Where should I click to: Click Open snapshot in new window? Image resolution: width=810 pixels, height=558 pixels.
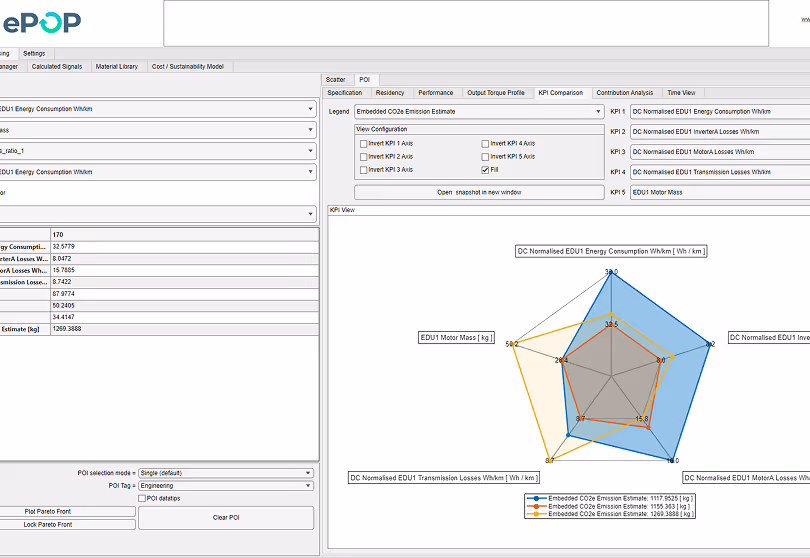(479, 192)
